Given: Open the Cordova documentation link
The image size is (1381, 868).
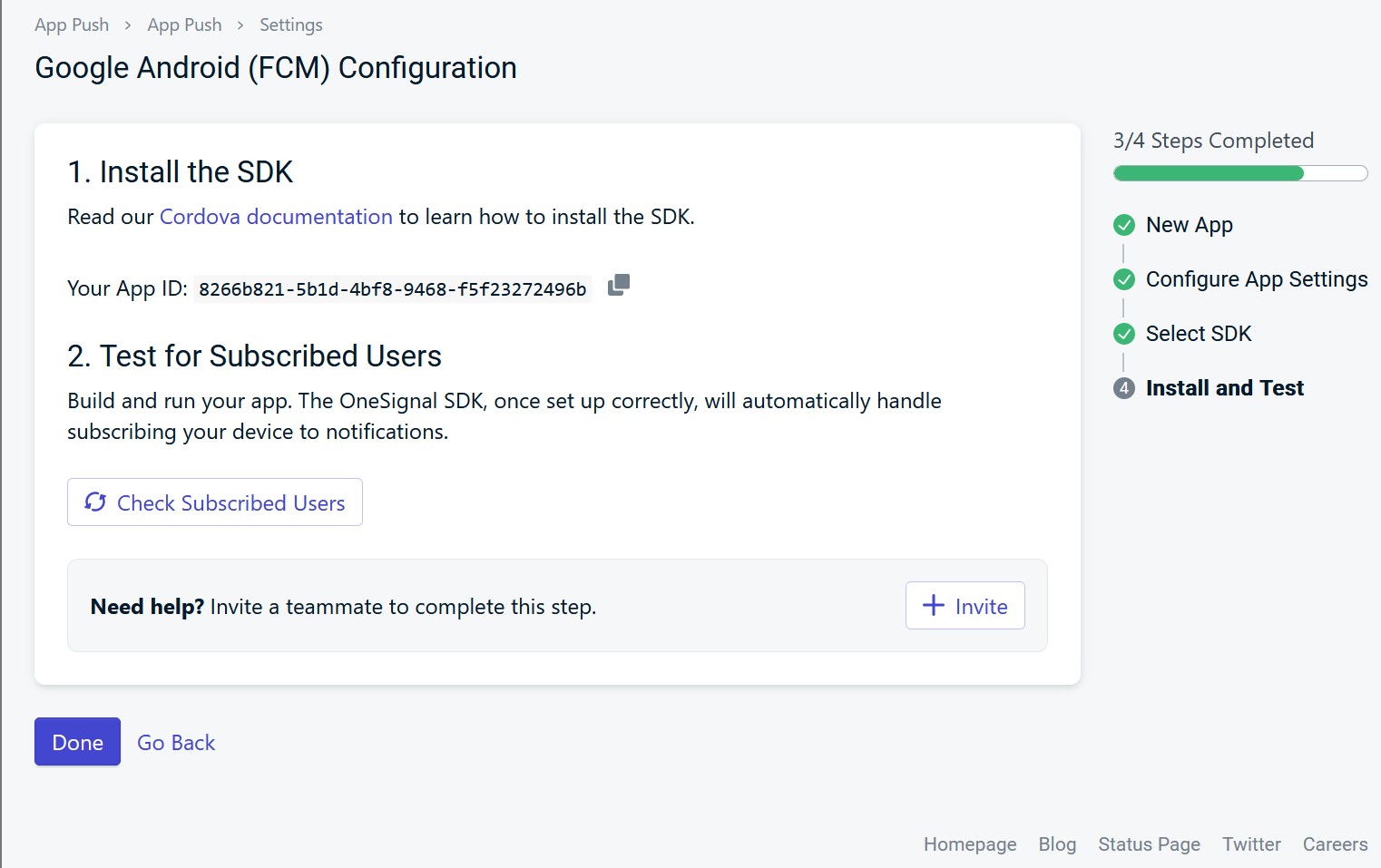Looking at the screenshot, I should (276, 217).
